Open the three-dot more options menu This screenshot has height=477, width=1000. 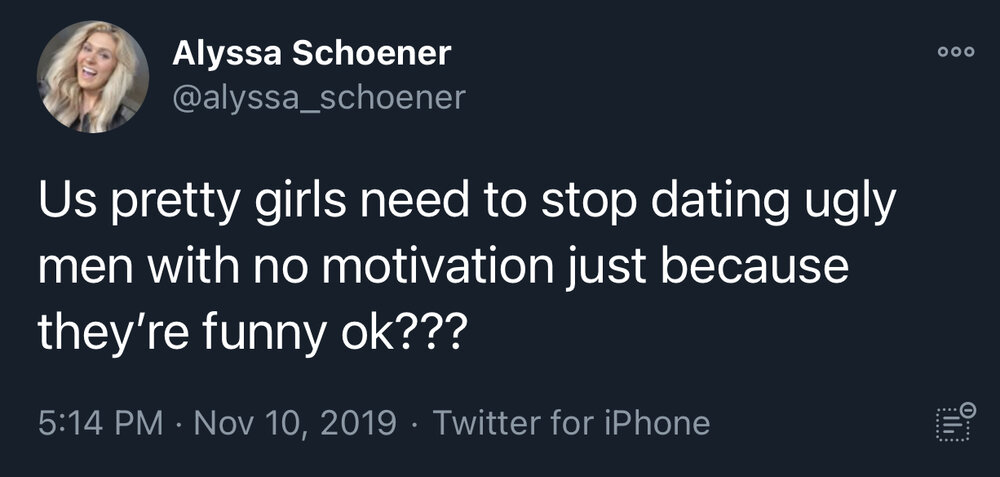(956, 52)
